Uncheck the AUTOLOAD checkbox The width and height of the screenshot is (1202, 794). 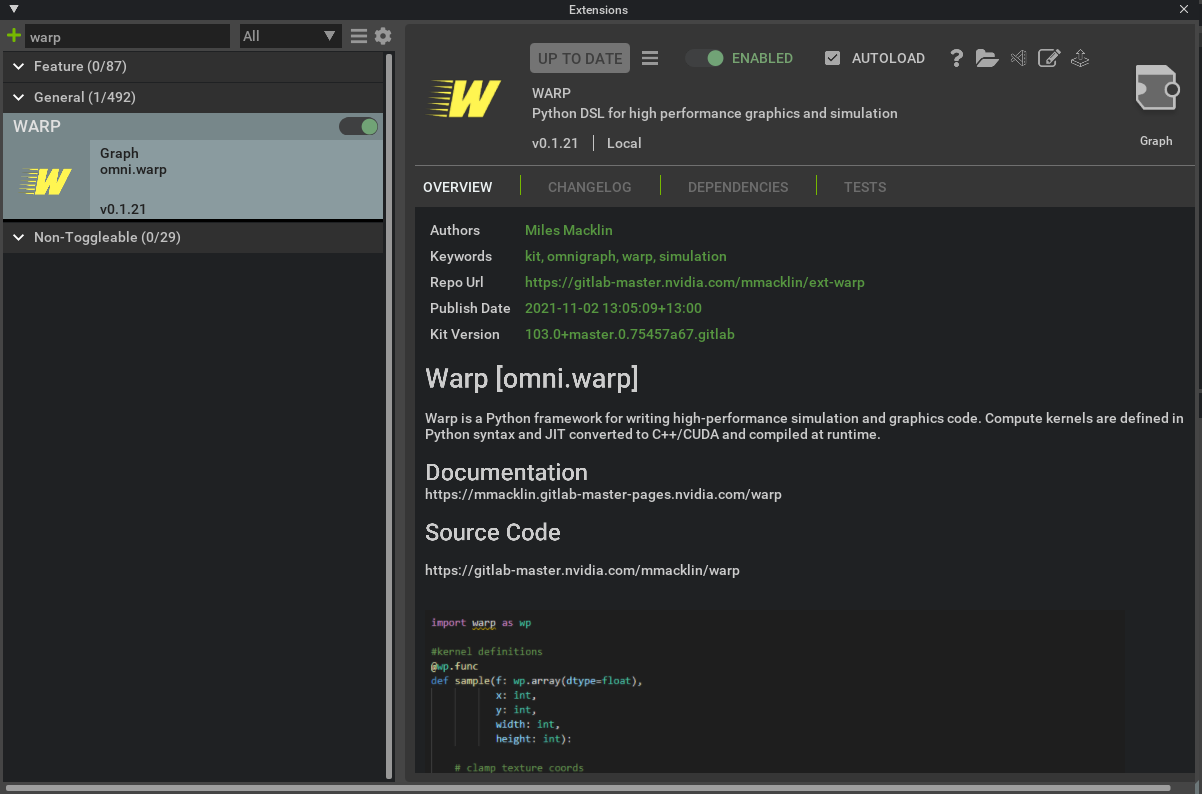coord(833,58)
